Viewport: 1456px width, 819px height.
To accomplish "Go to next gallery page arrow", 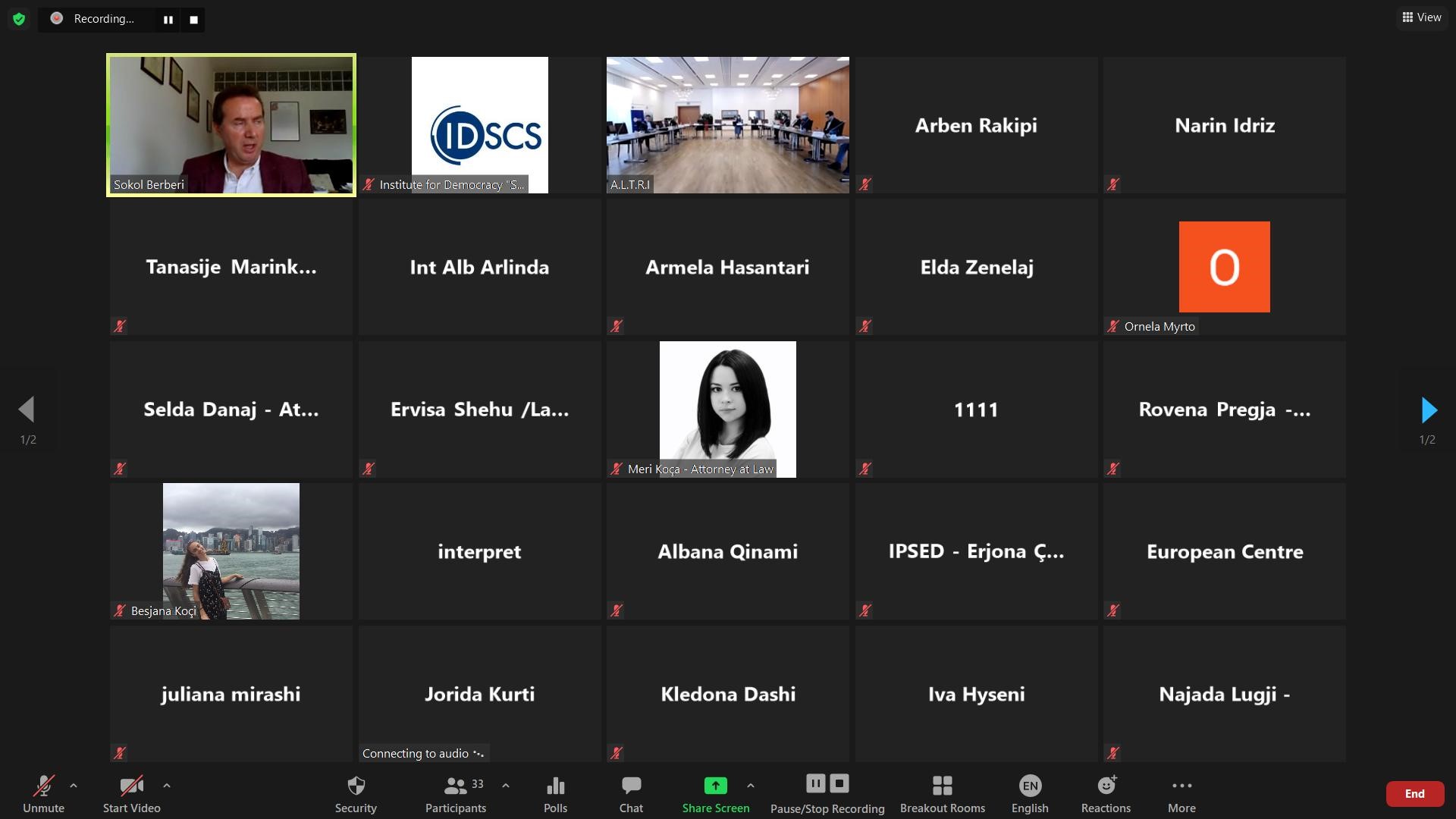I will coord(1428,410).
